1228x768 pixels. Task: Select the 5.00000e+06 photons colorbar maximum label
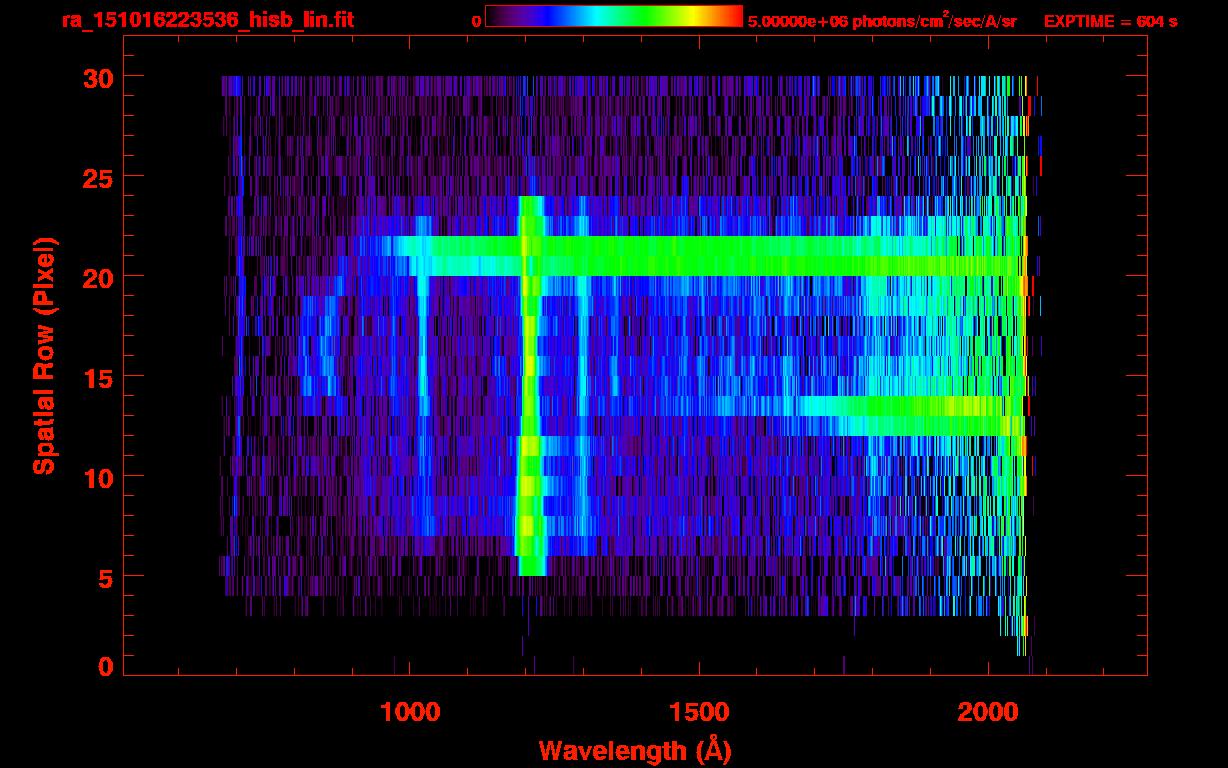[x=882, y=21]
